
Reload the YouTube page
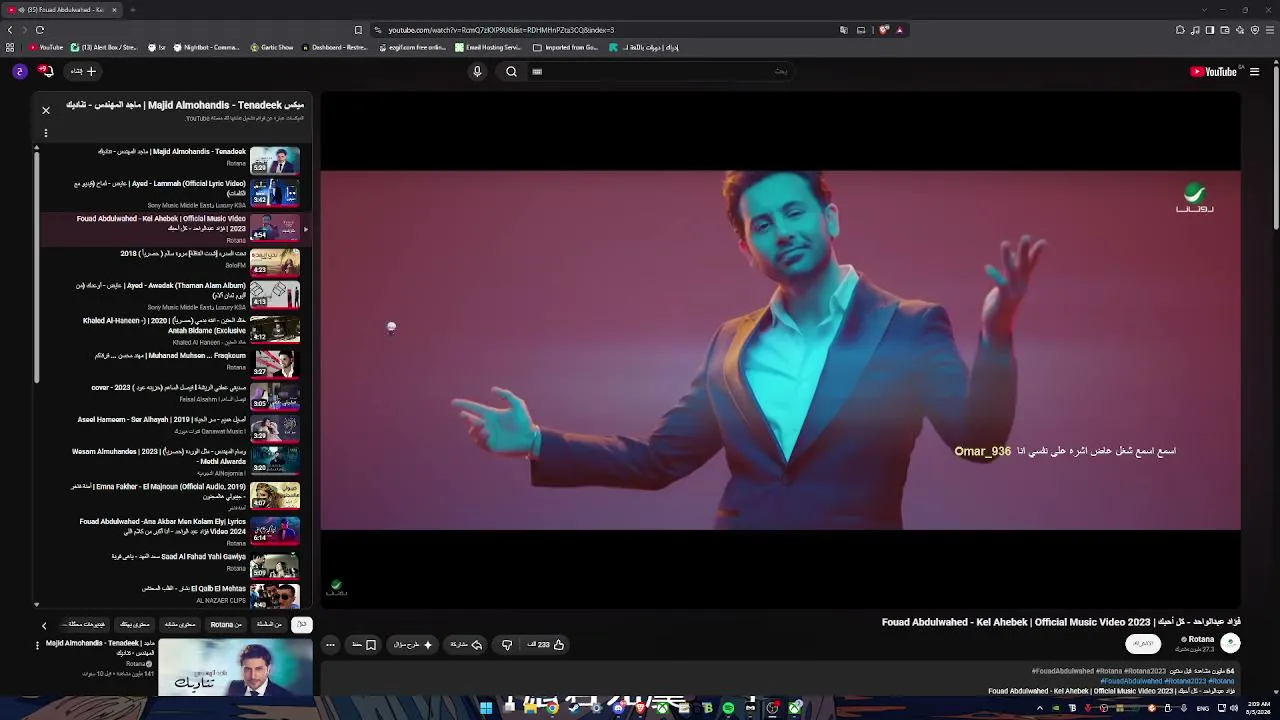pyautogui.click(x=40, y=30)
